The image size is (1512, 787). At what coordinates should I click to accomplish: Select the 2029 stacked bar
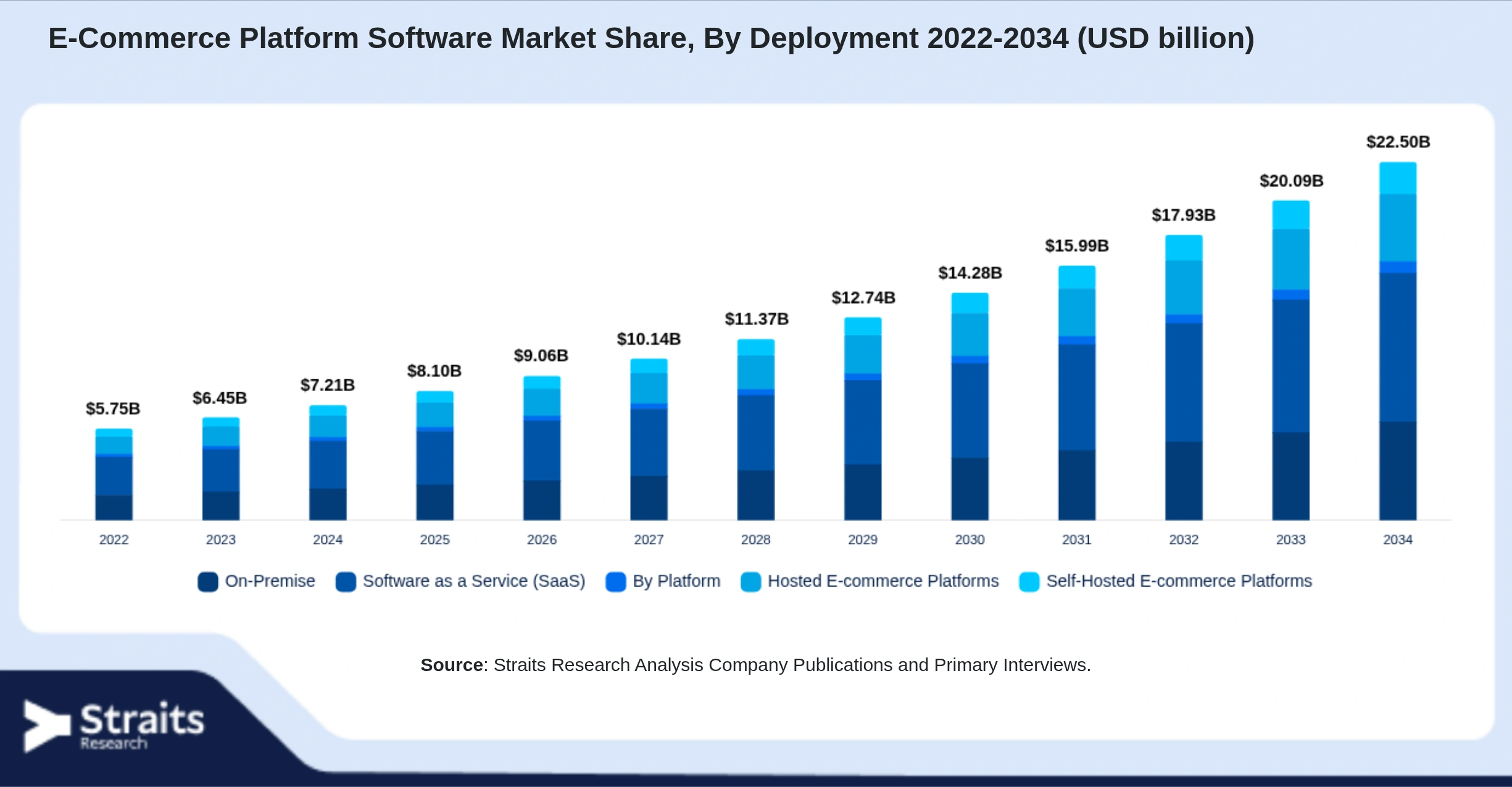click(863, 419)
